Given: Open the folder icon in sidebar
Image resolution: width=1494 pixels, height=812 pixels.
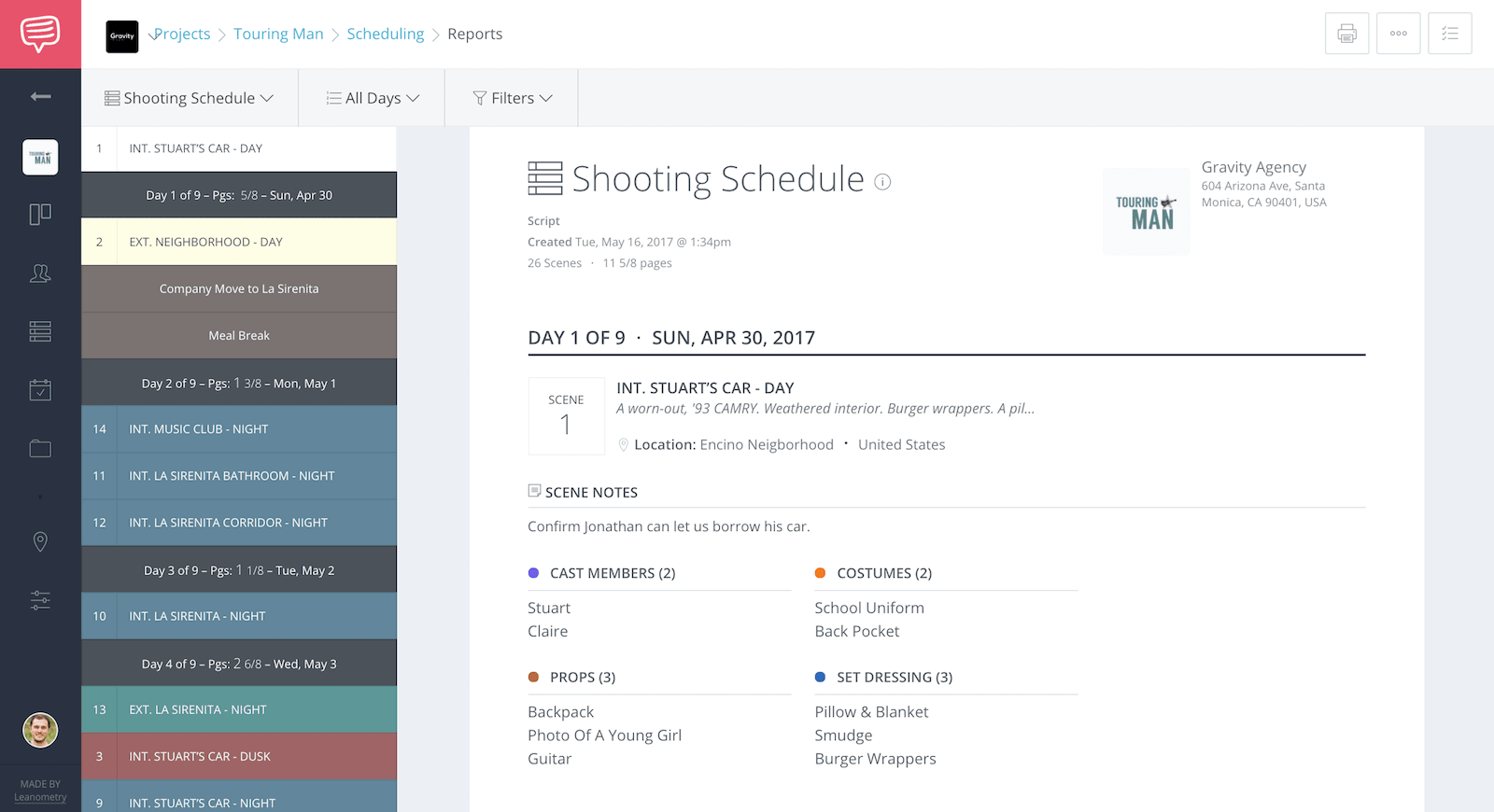Looking at the screenshot, I should [x=40, y=449].
